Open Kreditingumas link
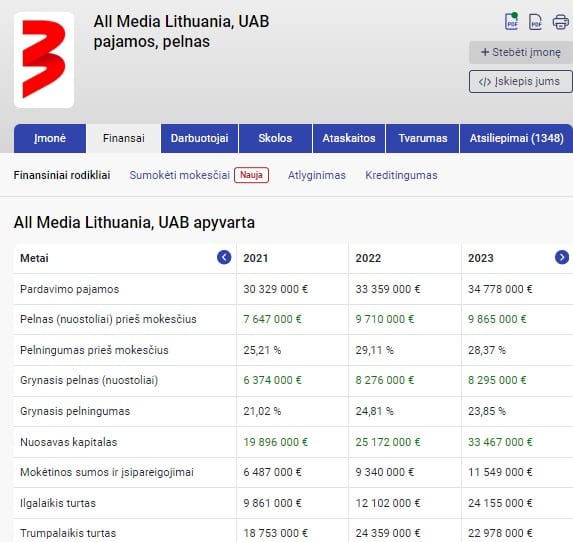The height and width of the screenshot is (542, 573). [x=401, y=175]
